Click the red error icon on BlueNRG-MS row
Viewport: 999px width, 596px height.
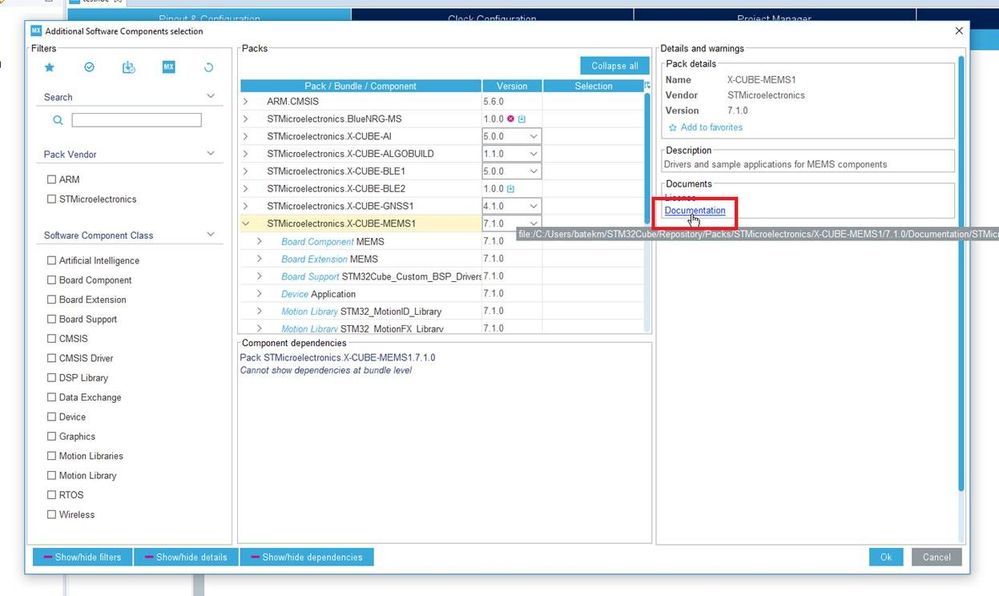click(510, 119)
